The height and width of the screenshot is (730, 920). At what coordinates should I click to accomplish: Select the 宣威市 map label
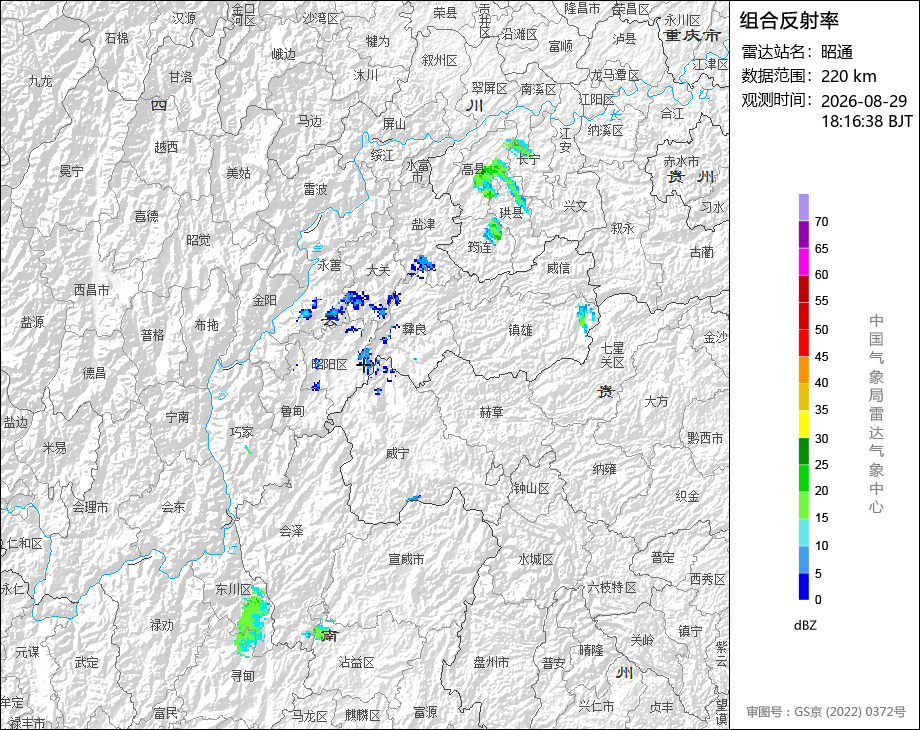pos(406,559)
